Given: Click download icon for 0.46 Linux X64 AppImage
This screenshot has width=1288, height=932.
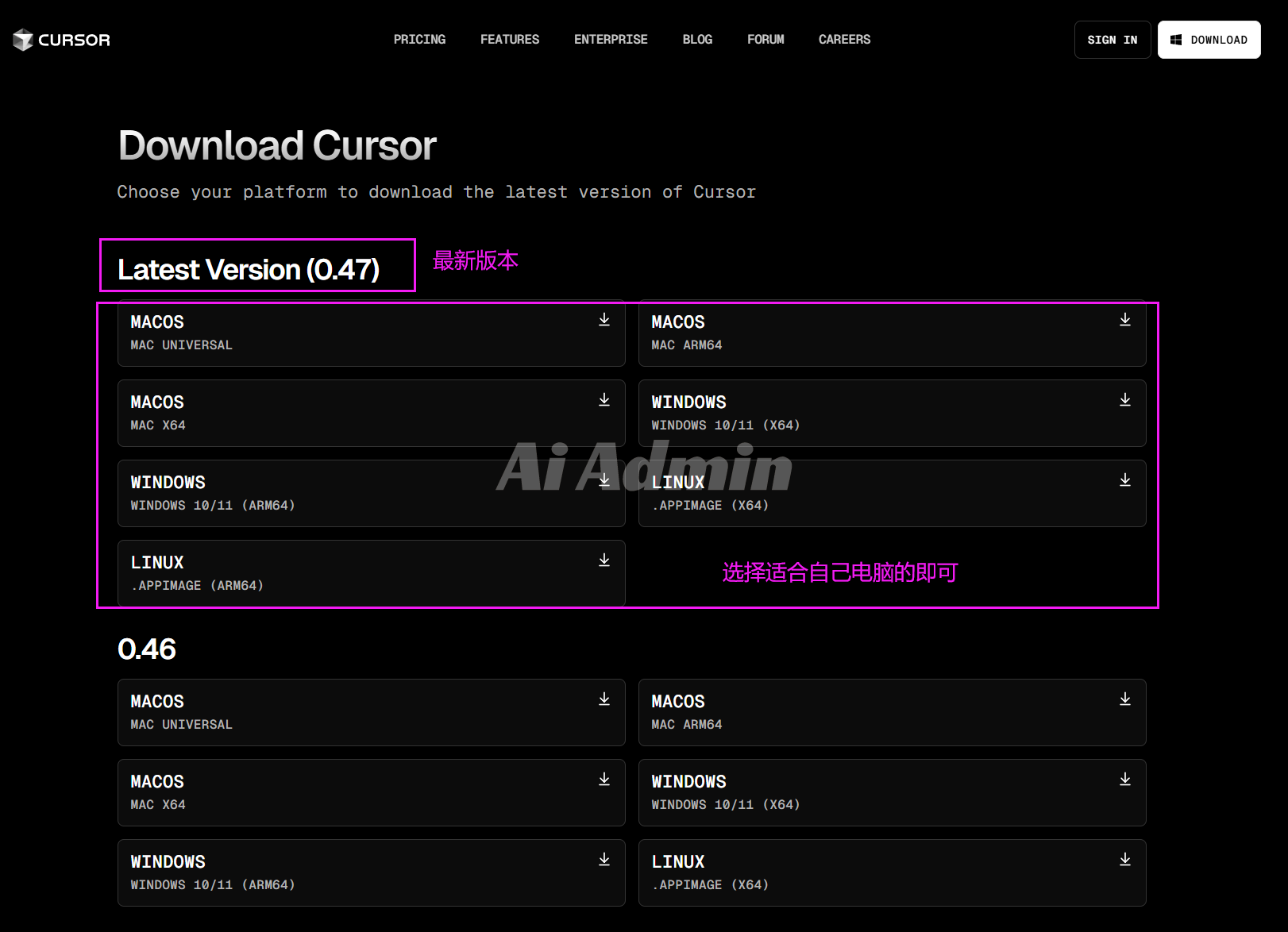Looking at the screenshot, I should tap(1125, 860).
